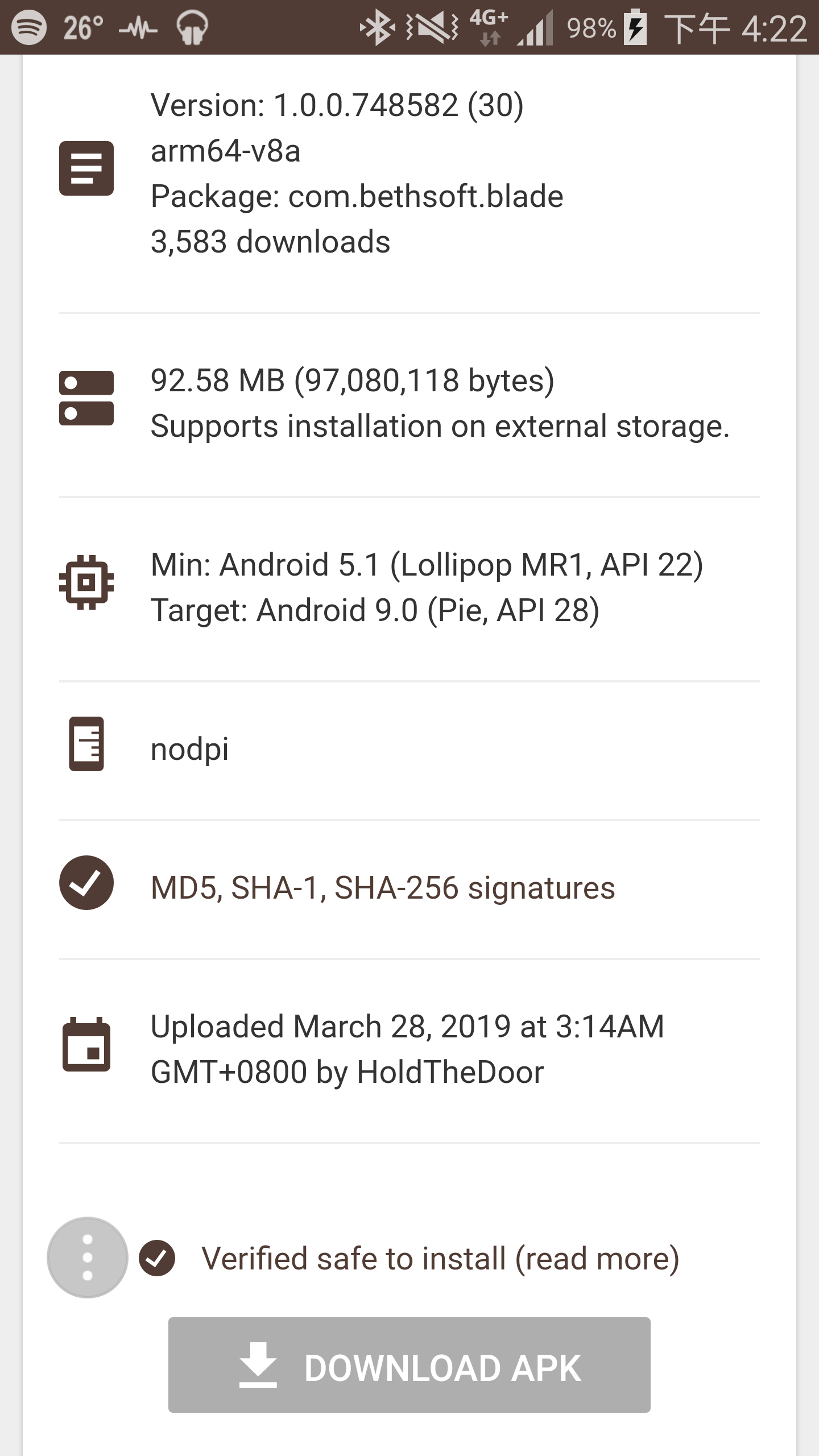Tap the battery charging indicator
The height and width of the screenshot is (1456, 819).
636,27
